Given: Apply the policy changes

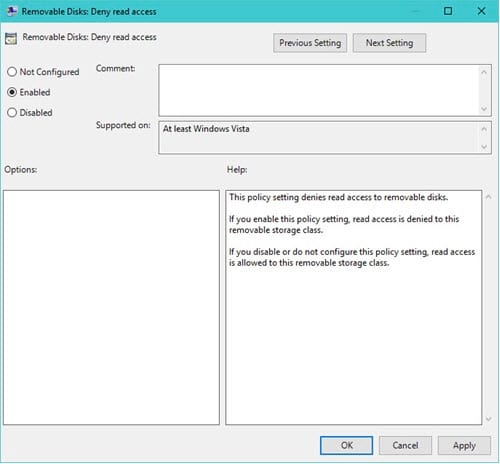Looking at the screenshot, I should point(464,445).
